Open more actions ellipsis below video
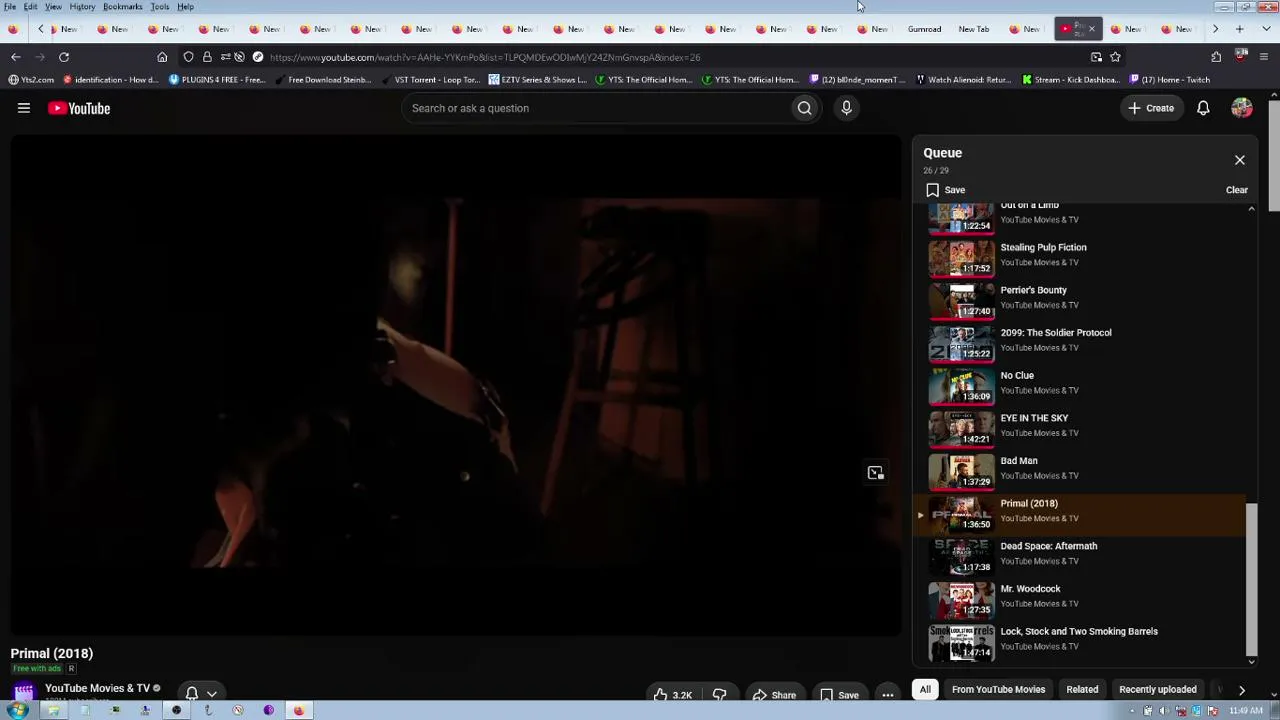The width and height of the screenshot is (1280, 720). click(x=887, y=695)
